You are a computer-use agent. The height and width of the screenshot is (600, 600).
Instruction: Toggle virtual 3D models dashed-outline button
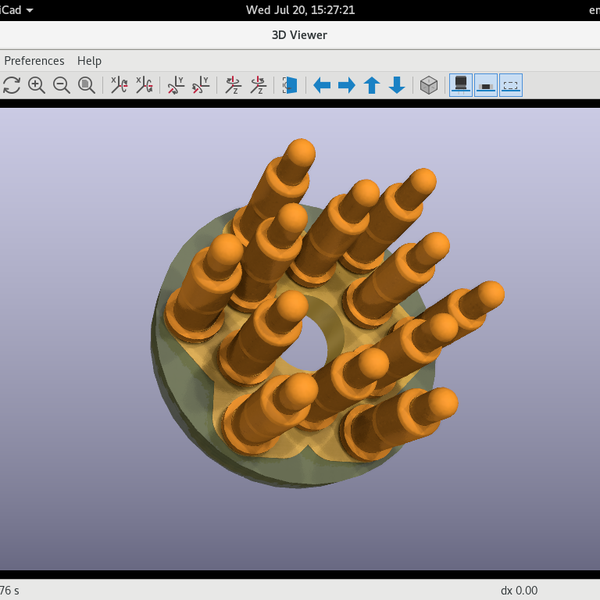coord(510,85)
